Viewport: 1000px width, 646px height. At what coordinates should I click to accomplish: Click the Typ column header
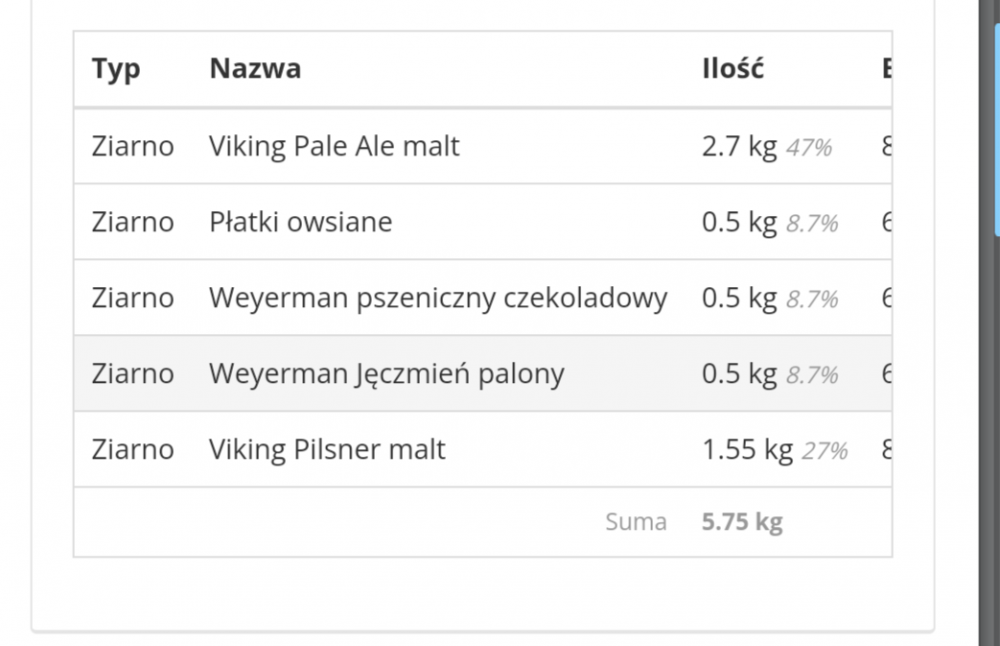click(x=116, y=69)
